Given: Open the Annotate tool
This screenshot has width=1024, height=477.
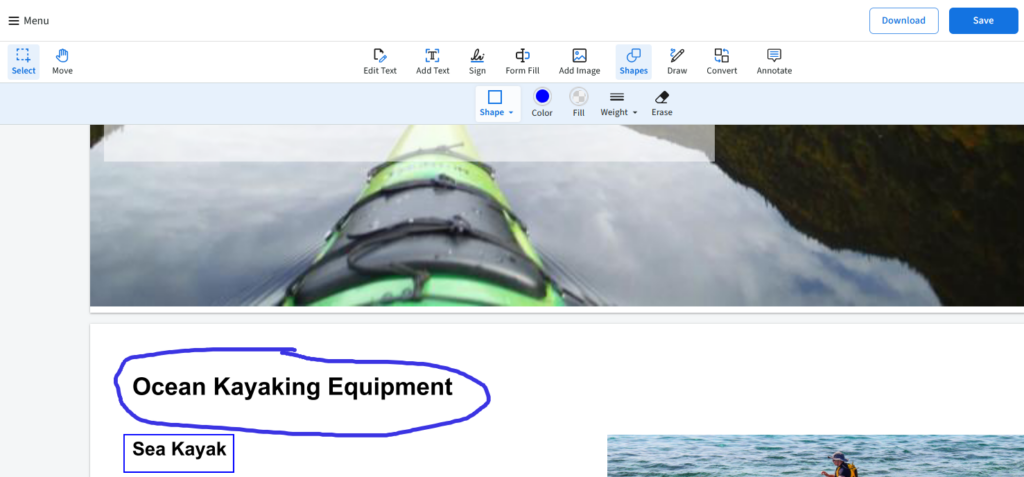Looking at the screenshot, I should tap(775, 62).
